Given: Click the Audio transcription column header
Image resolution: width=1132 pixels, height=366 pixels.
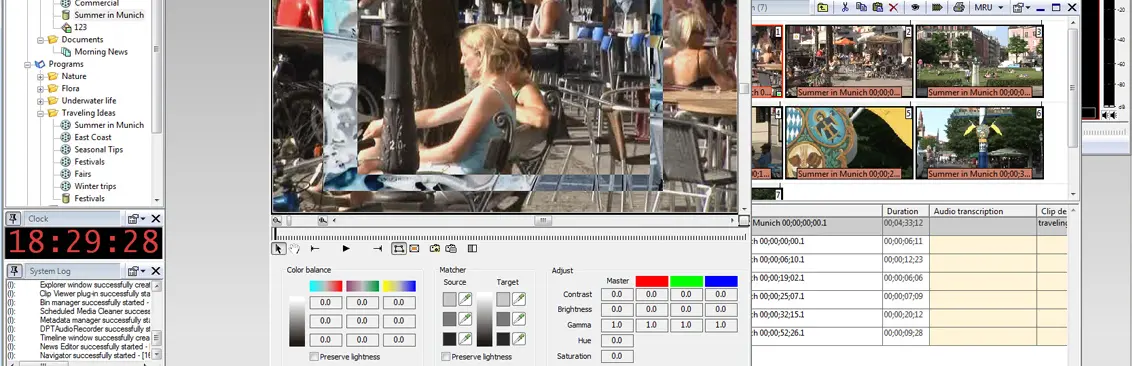Looking at the screenshot, I should tap(983, 212).
